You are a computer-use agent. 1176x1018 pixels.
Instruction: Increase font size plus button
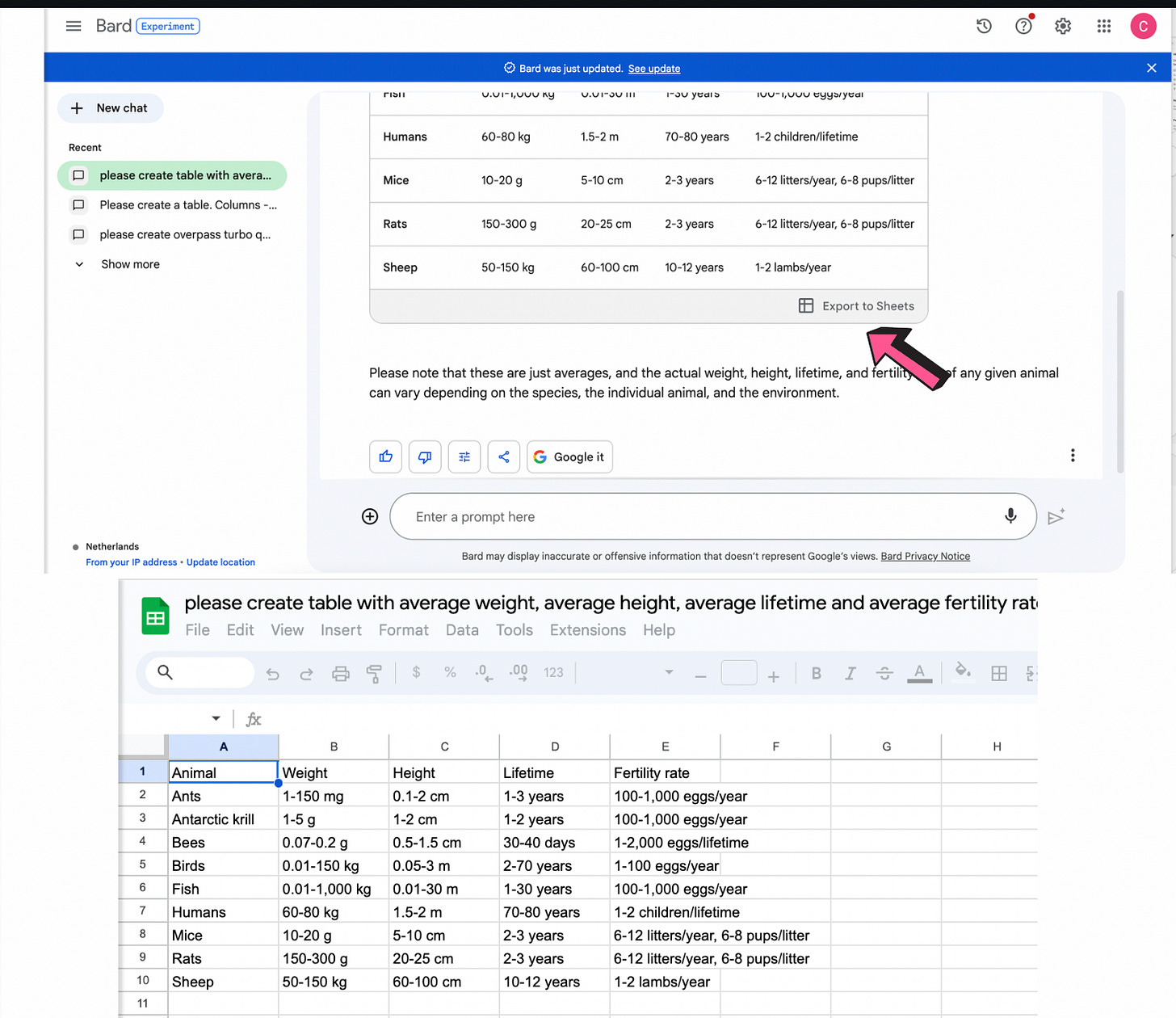774,675
